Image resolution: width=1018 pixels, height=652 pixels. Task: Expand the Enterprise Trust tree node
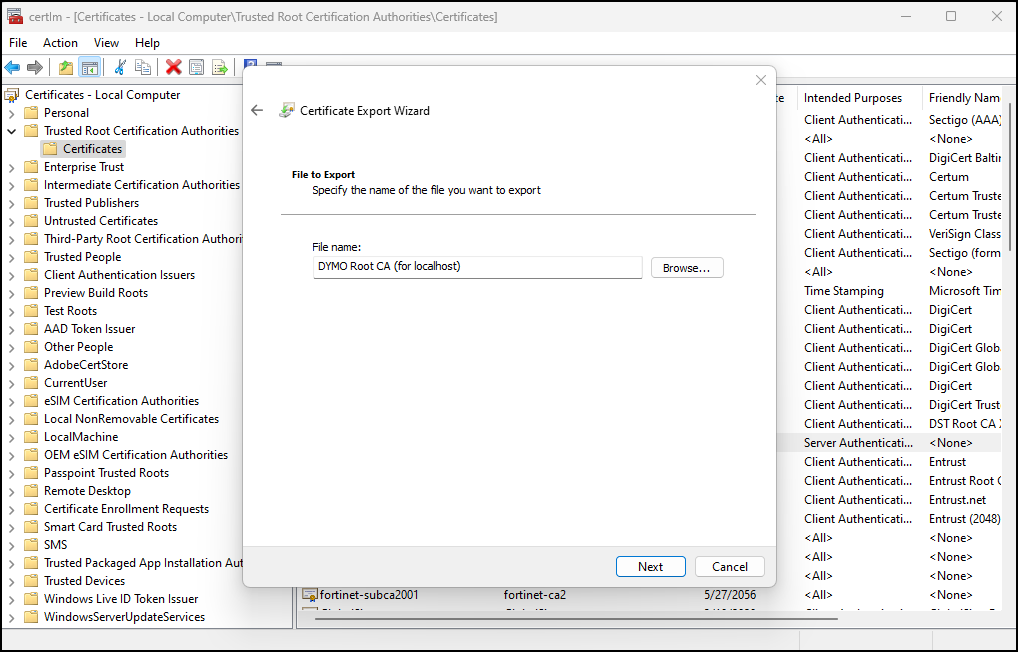click(x=12, y=167)
